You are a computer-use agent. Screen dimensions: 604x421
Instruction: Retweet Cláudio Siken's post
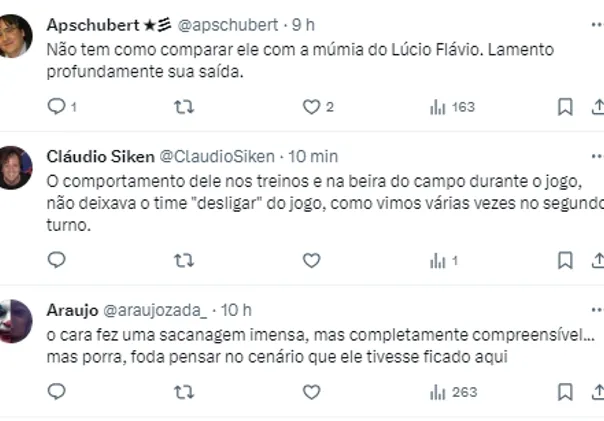184,260
